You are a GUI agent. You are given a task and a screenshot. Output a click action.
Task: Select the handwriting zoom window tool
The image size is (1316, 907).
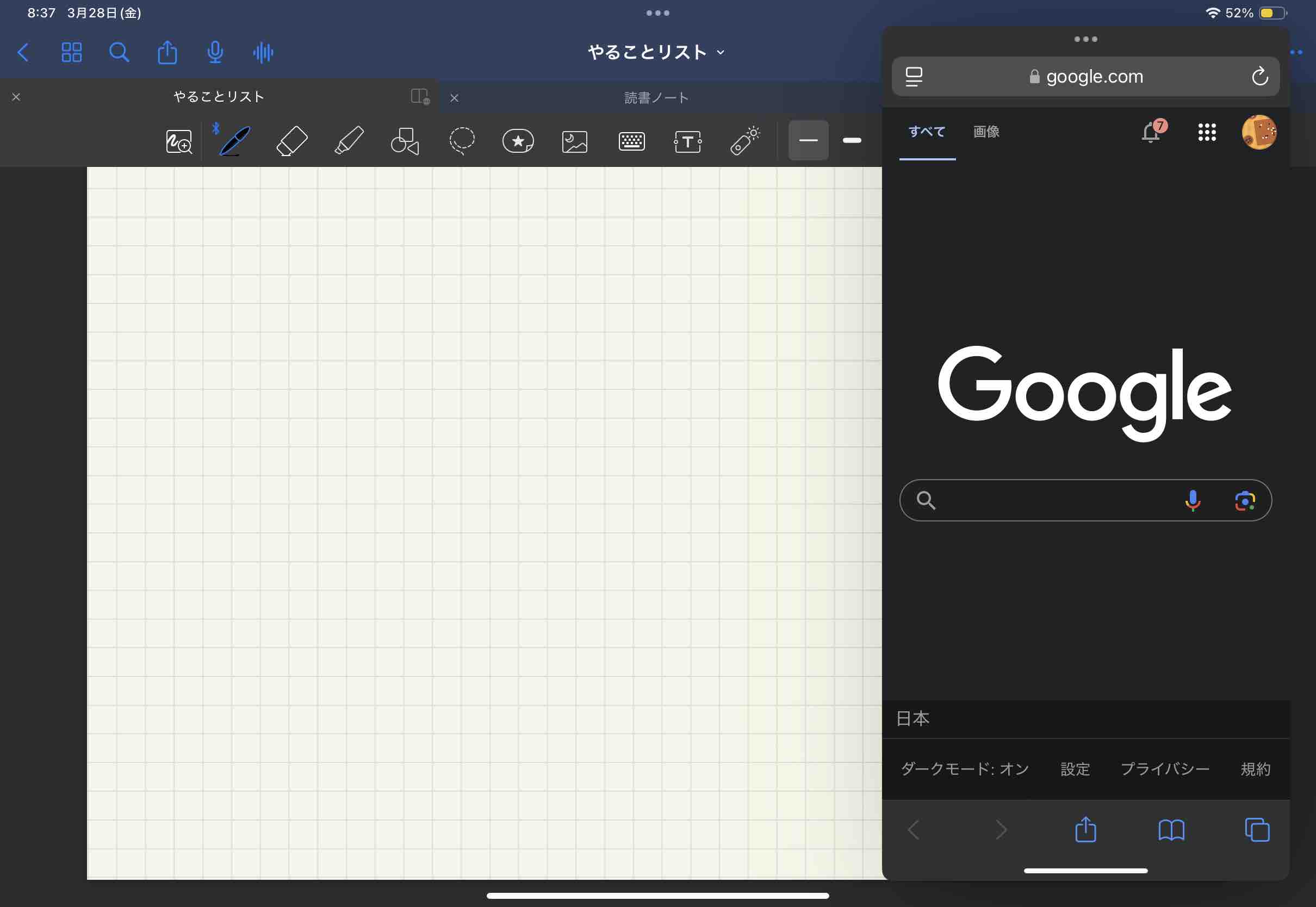tap(179, 141)
